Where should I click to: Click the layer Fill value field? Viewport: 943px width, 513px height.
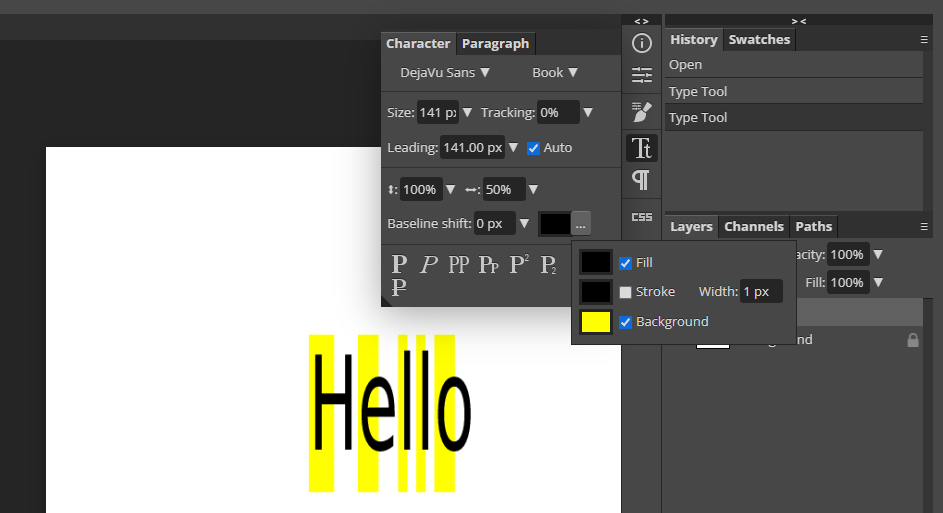click(848, 282)
